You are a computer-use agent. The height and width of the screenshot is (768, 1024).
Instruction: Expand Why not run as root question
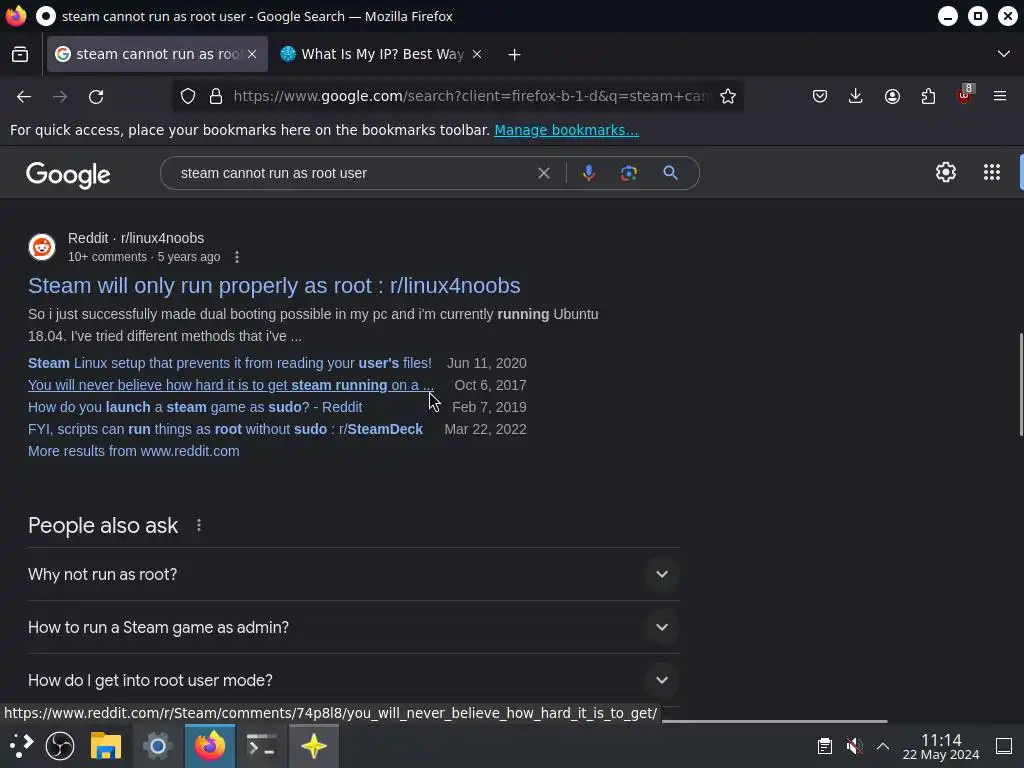[354, 575]
